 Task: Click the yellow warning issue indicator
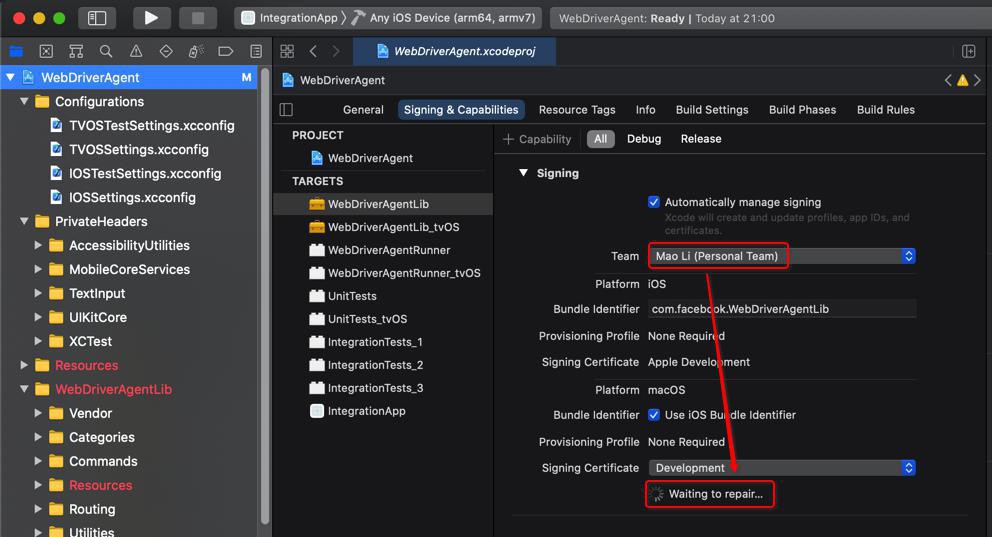962,80
